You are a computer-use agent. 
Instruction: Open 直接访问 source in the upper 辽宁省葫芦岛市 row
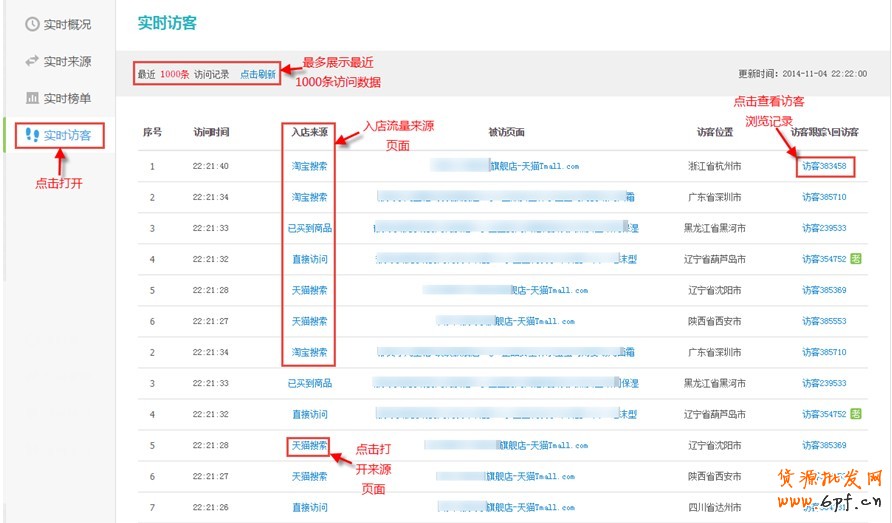coord(309,259)
